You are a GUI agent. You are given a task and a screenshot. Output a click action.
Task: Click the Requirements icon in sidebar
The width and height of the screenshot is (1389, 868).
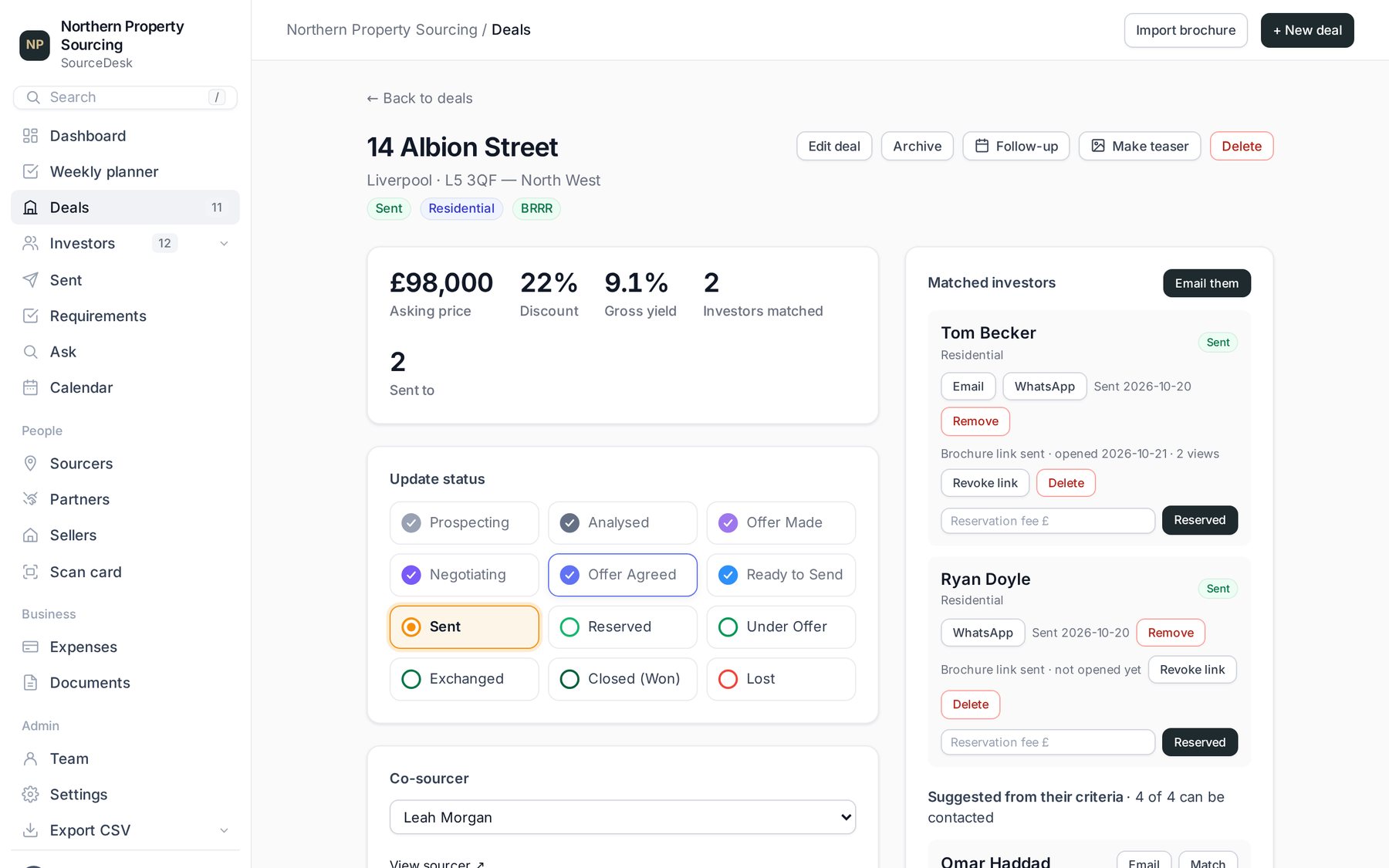(31, 316)
